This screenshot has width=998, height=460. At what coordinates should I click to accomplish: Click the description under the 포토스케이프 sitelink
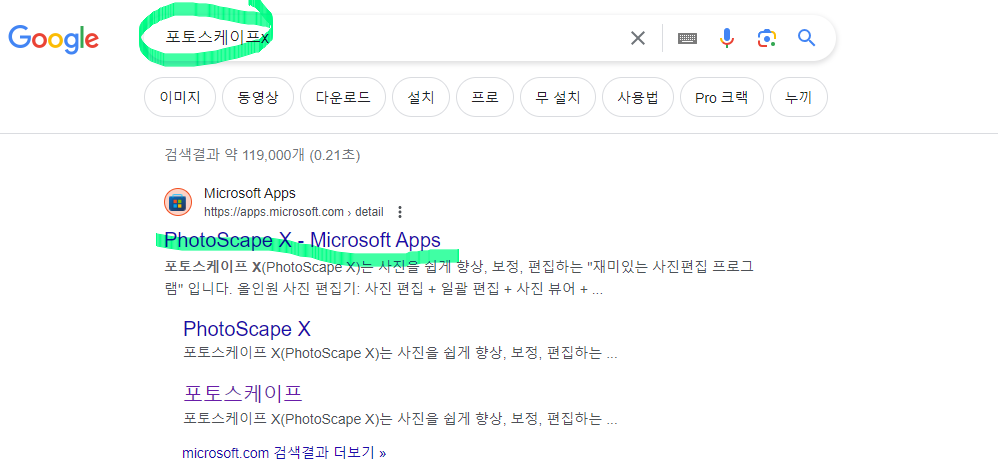coord(400,420)
